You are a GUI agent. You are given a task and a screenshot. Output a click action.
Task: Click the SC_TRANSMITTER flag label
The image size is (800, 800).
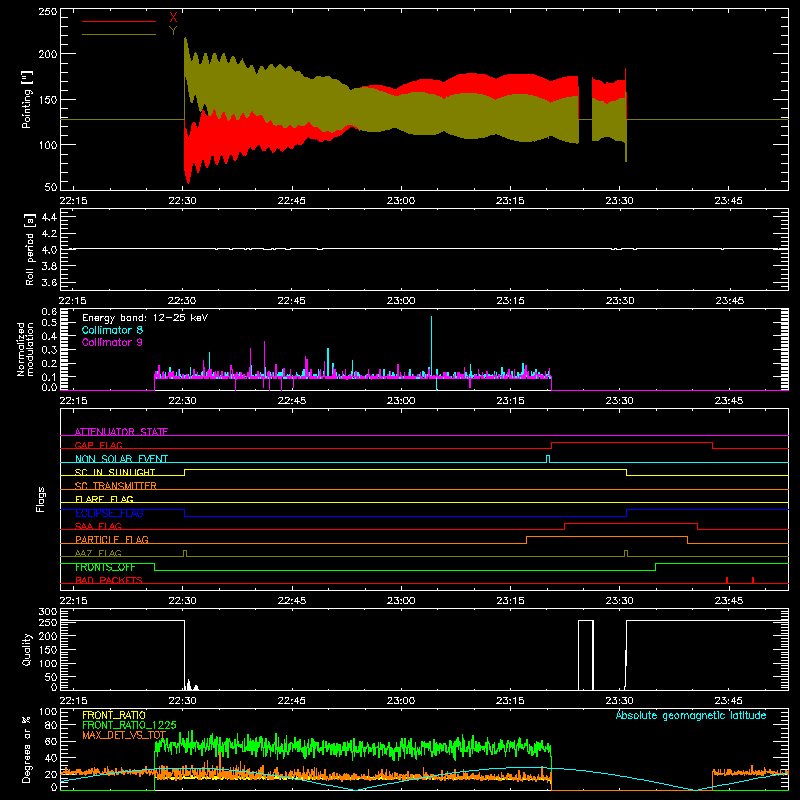[x=116, y=486]
